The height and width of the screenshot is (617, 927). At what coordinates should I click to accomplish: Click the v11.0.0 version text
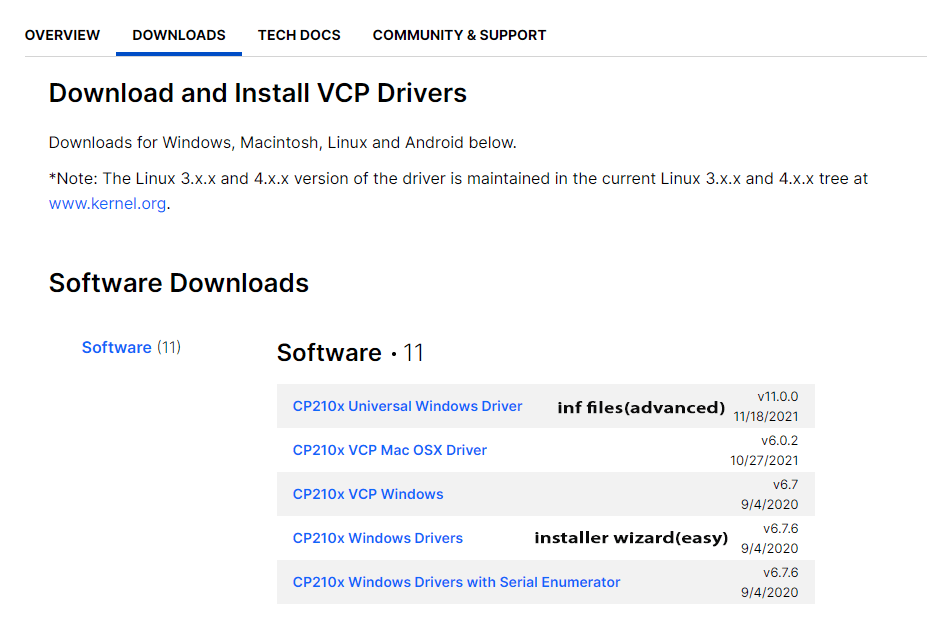click(777, 397)
